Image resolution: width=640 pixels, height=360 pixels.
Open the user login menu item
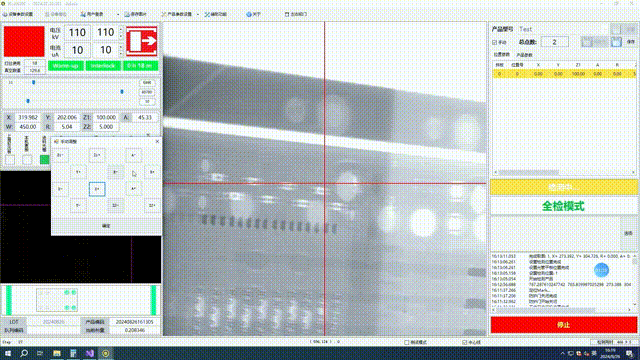[x=92, y=14]
